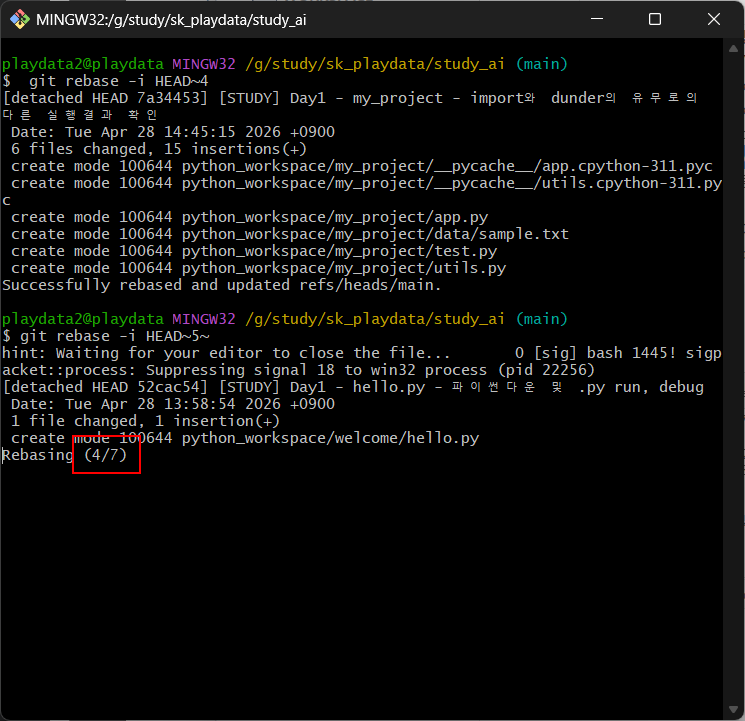Image resolution: width=745 pixels, height=721 pixels.
Task: Click the 'python_workspace/my_project/test.py' line
Action: (x=254, y=251)
